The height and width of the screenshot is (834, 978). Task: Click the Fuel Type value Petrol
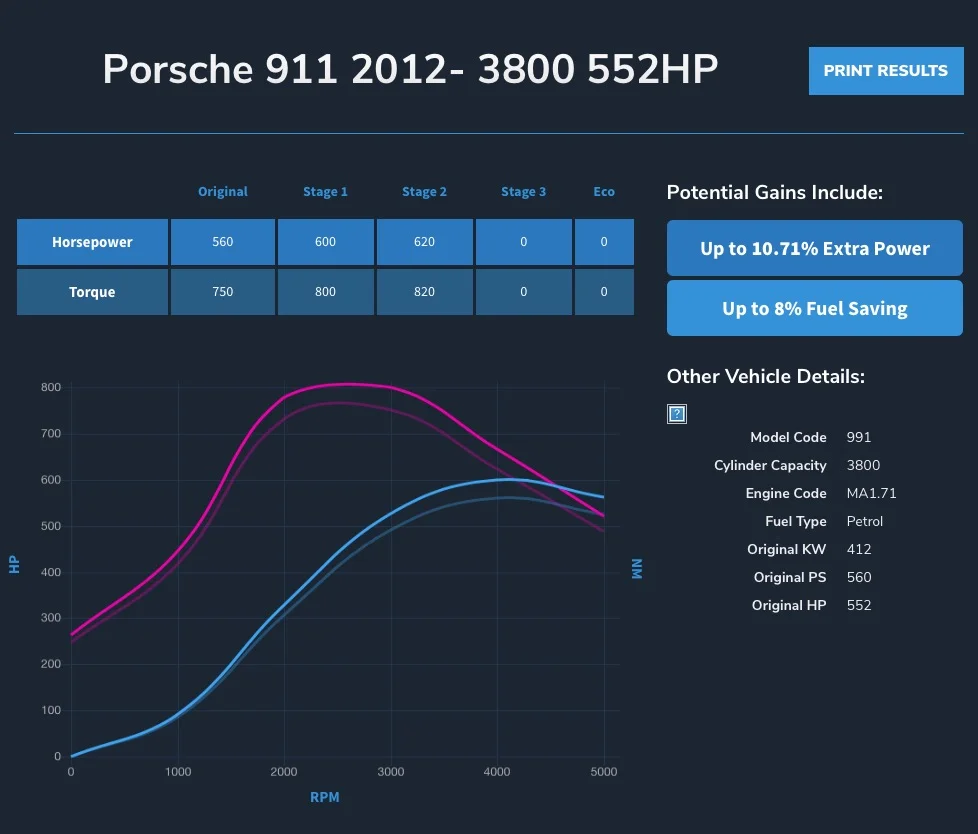(x=864, y=521)
